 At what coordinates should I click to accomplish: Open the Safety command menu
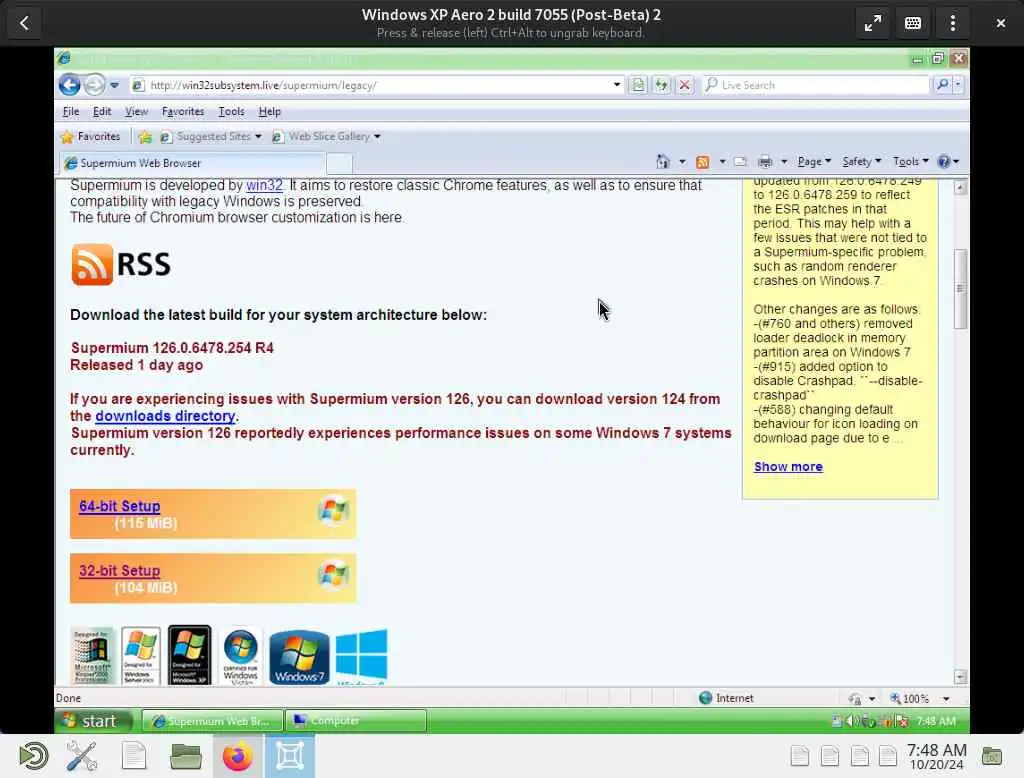coord(861,161)
